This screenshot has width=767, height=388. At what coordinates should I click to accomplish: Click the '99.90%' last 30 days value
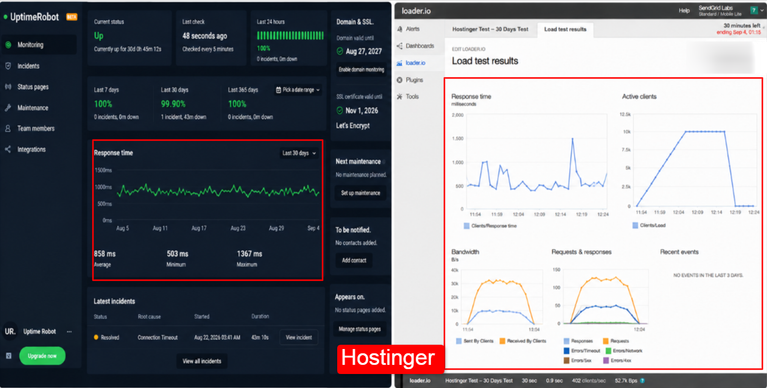point(173,104)
